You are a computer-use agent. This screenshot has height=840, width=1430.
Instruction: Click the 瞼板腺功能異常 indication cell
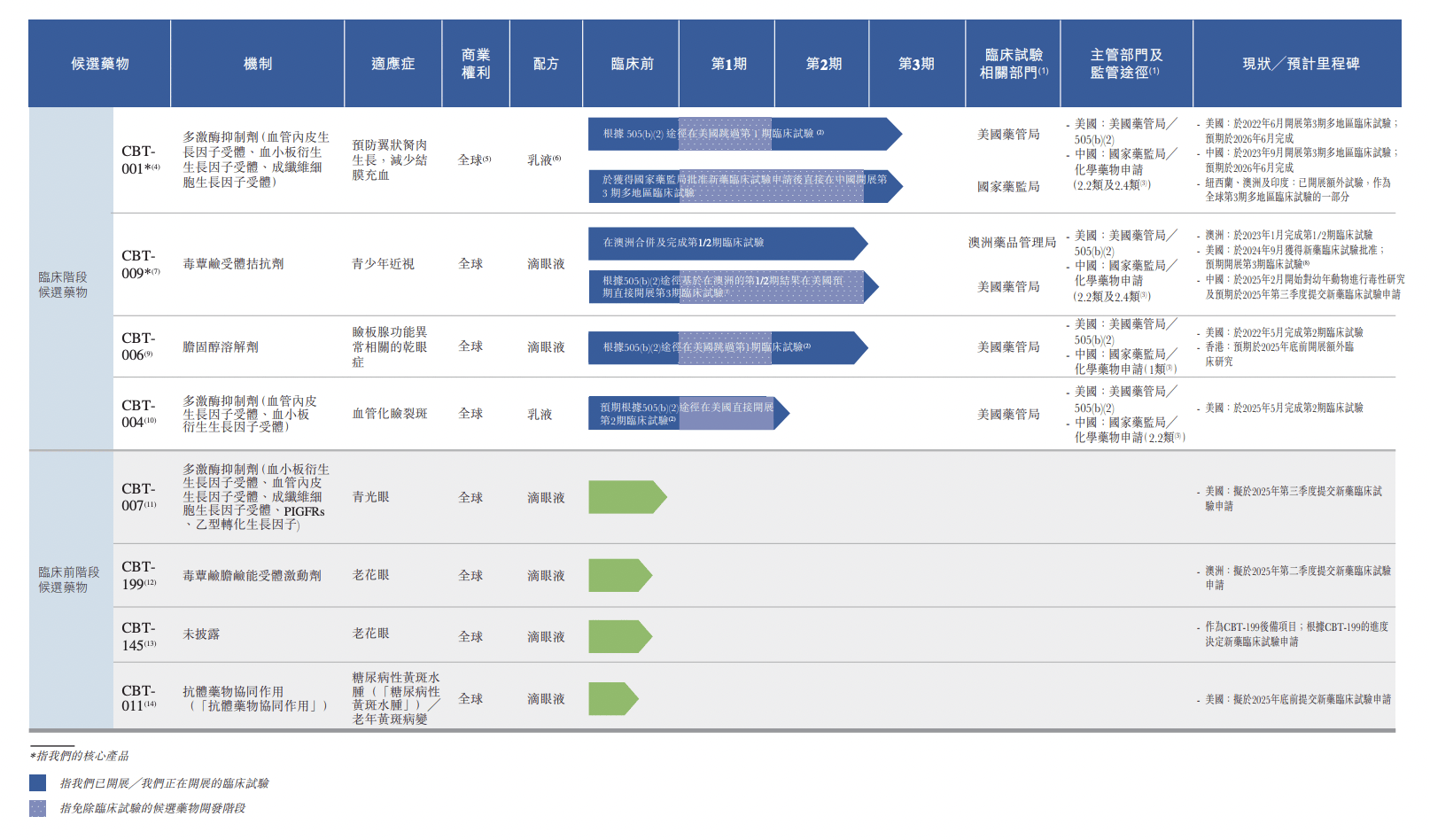pos(390,346)
